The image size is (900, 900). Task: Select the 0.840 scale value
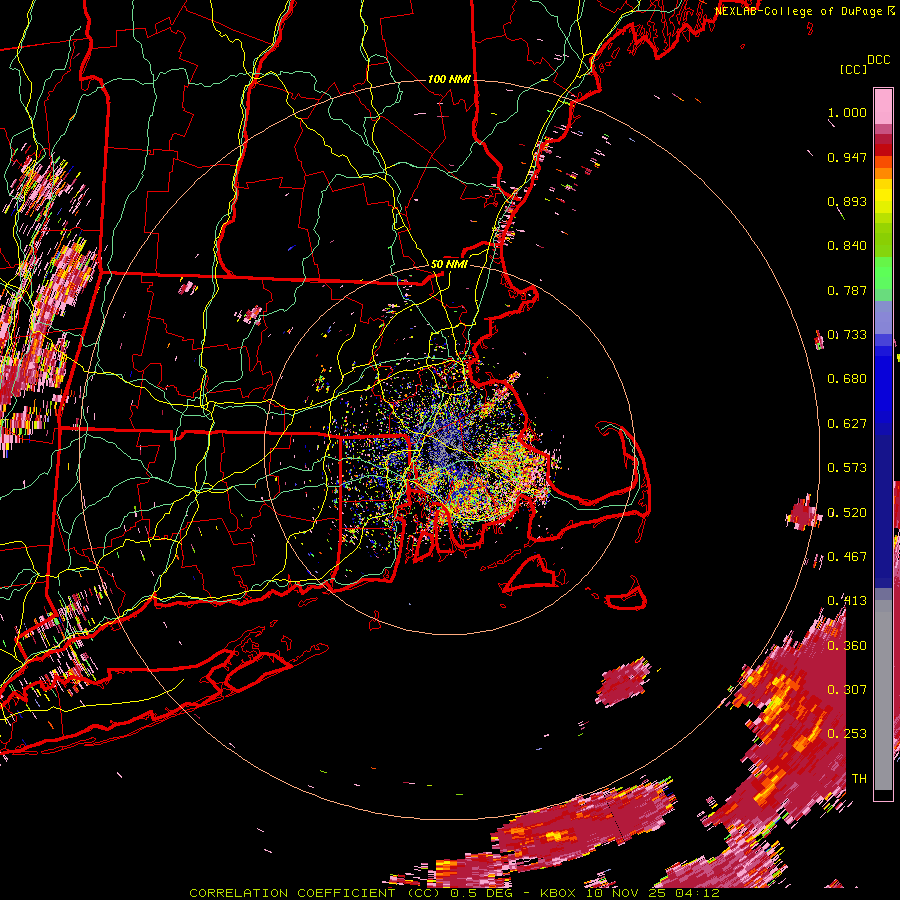(x=847, y=246)
